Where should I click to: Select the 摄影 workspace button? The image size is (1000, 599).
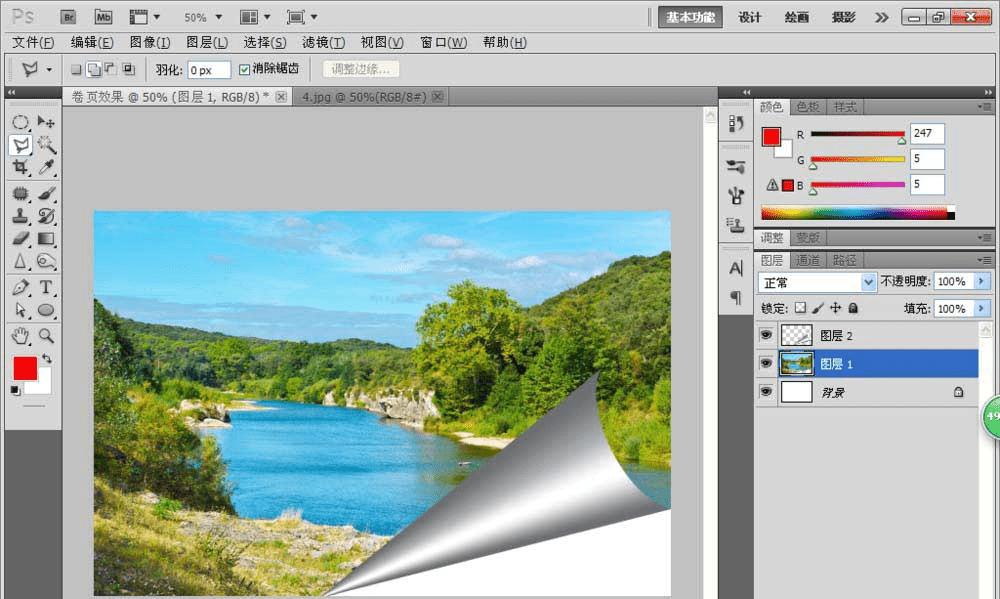843,17
